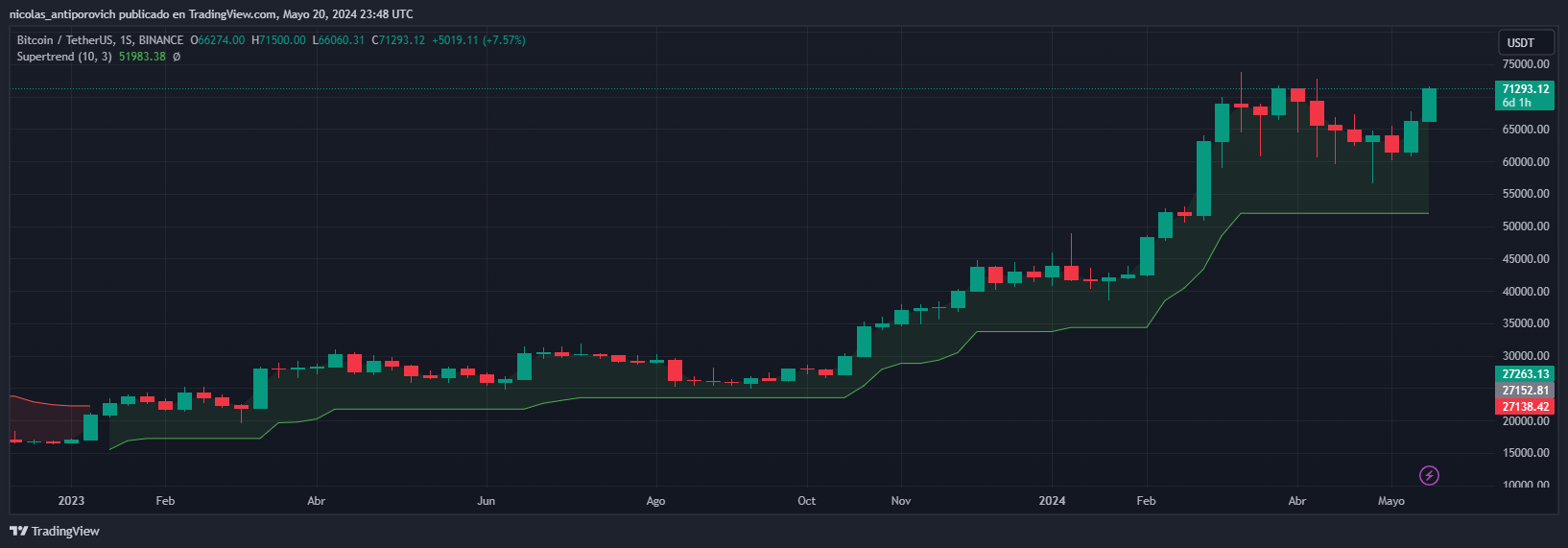This screenshot has height=548, width=1568.
Task: Click the change value +5019.11 (+7.57%)
Action: tap(479, 40)
